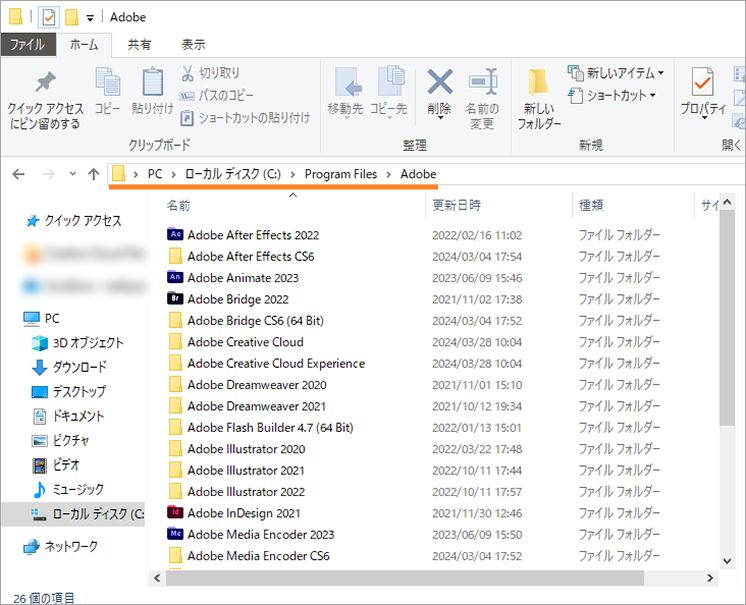This screenshot has width=746, height=605.
Task: Open the File (ファイル) tab
Action: click(28, 45)
